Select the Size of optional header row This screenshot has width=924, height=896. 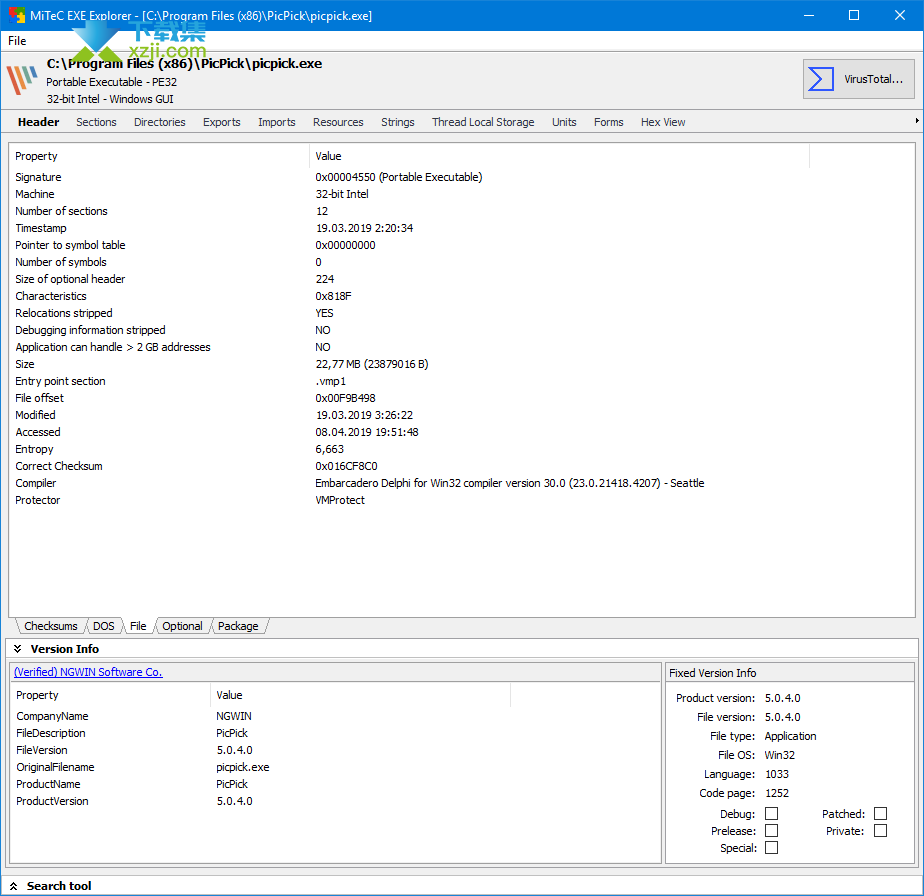461,279
